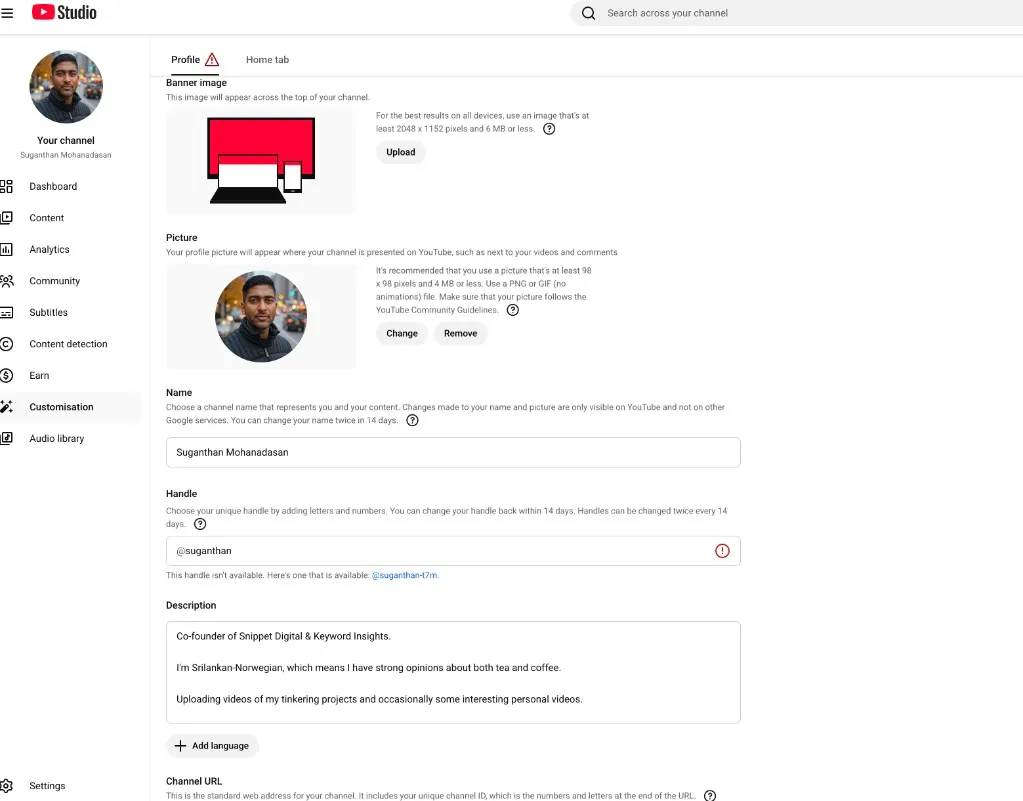The height and width of the screenshot is (801, 1023).
Task: Open the Community section
Action: tap(54, 281)
